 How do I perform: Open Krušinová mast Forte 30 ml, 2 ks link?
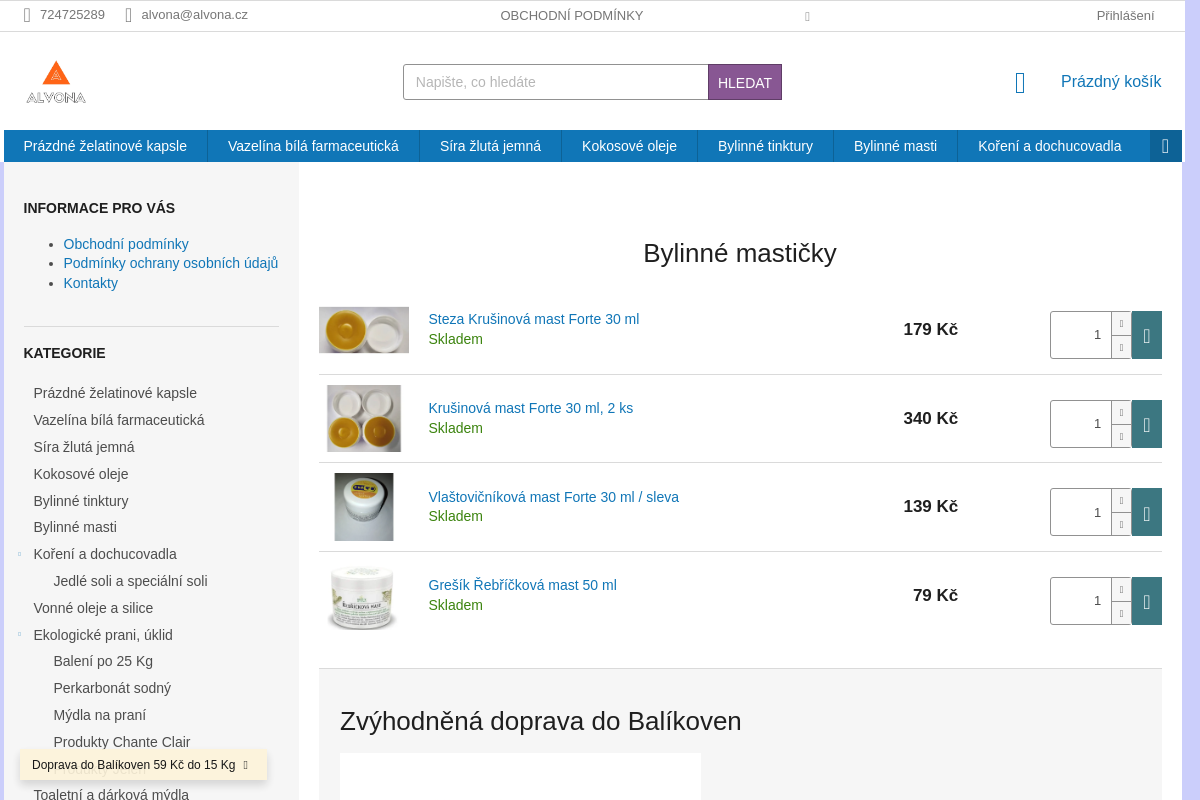tap(531, 408)
